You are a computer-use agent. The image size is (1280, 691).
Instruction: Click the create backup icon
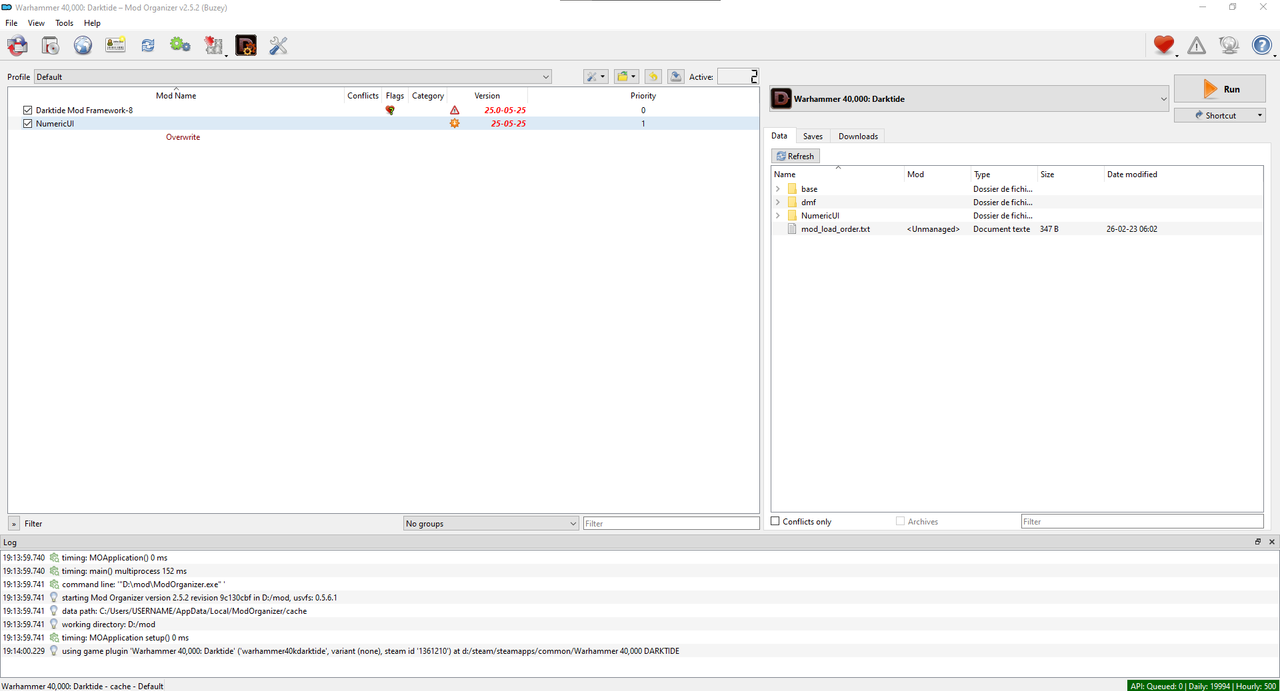pos(676,76)
